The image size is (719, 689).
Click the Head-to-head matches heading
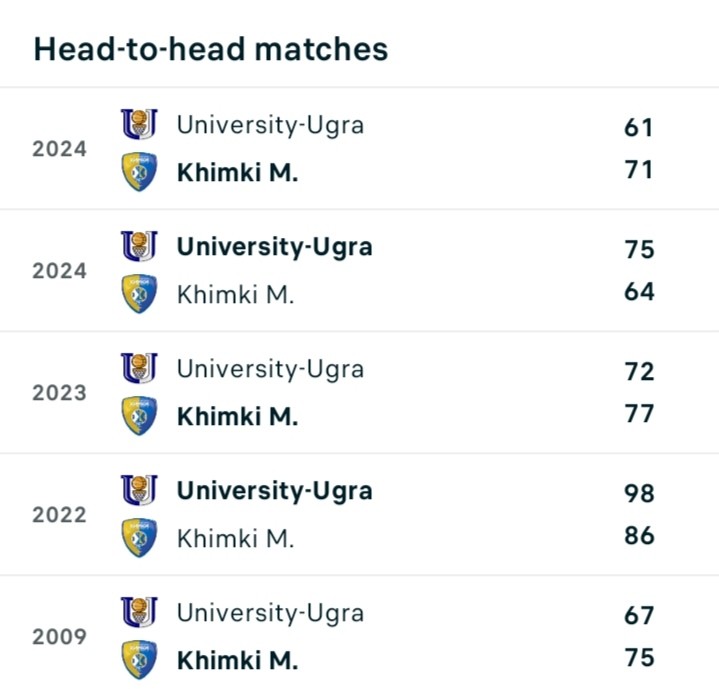pyautogui.click(x=210, y=49)
